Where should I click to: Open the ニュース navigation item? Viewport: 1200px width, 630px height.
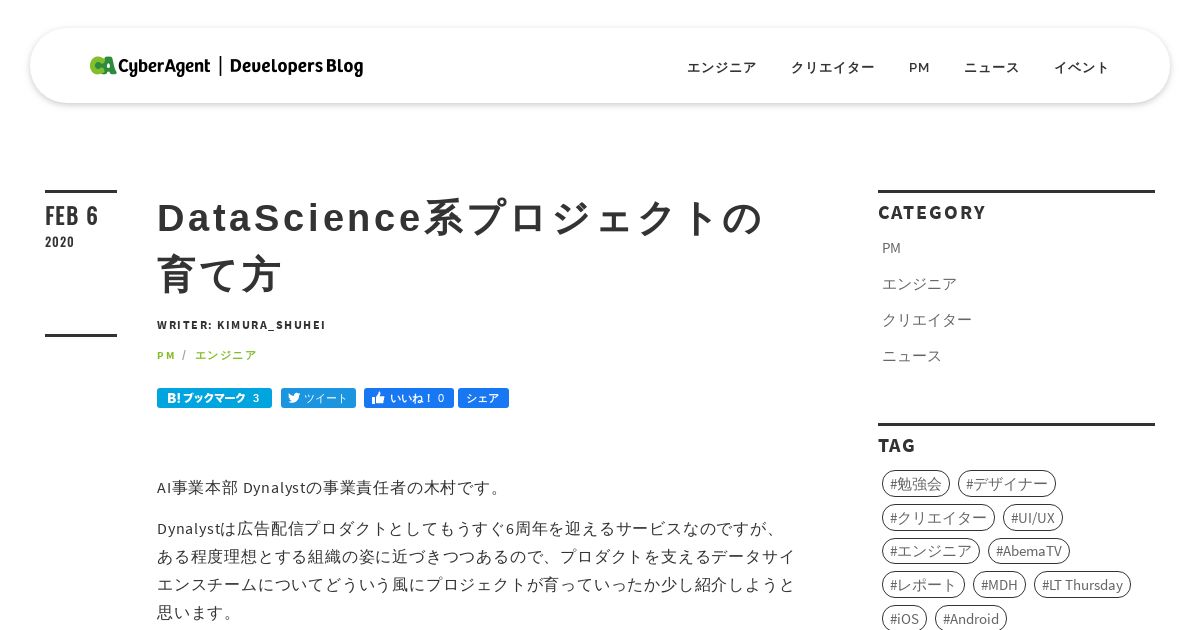(x=991, y=67)
